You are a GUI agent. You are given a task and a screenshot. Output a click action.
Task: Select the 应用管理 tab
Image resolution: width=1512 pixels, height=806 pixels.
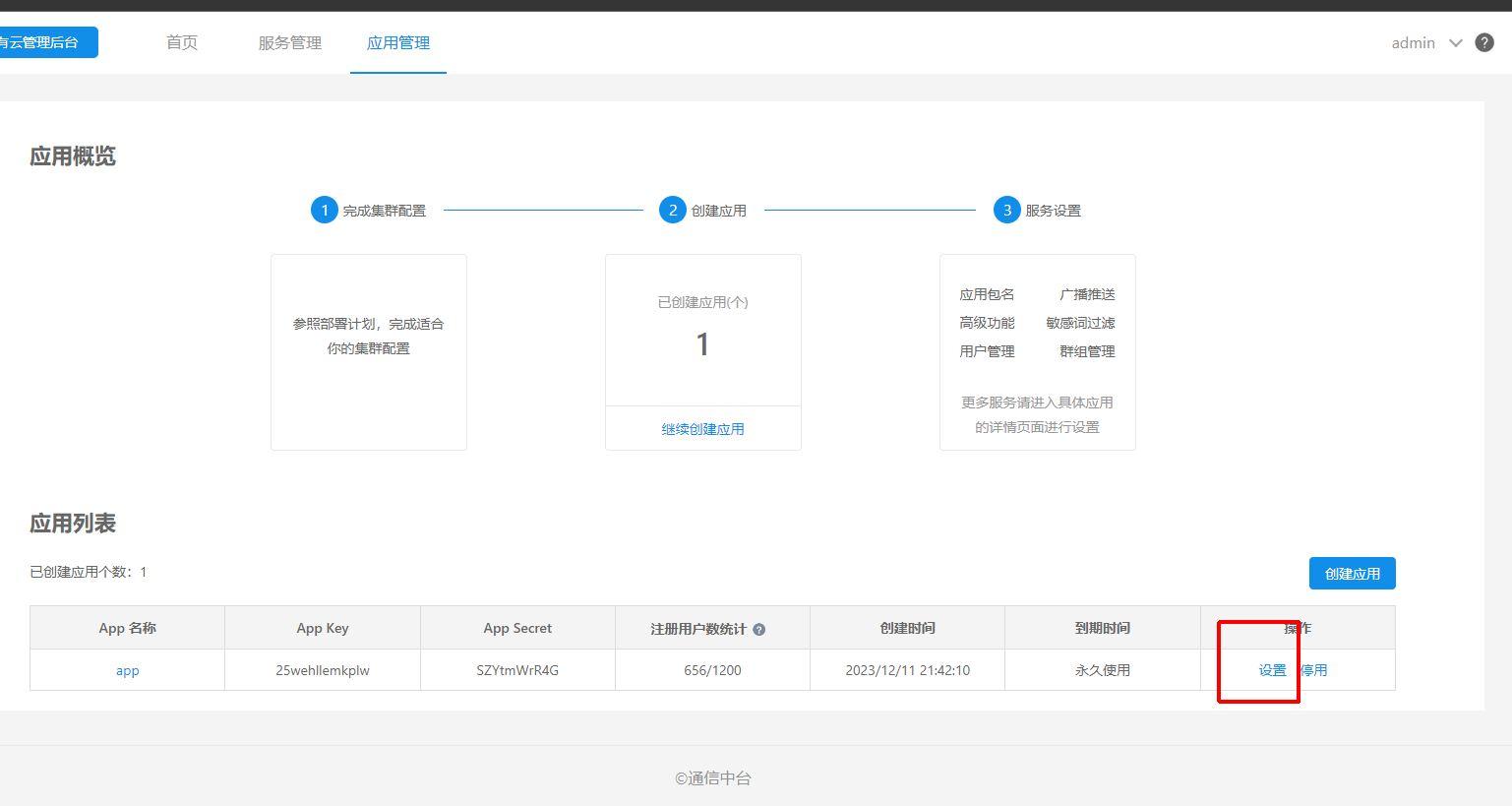point(398,42)
